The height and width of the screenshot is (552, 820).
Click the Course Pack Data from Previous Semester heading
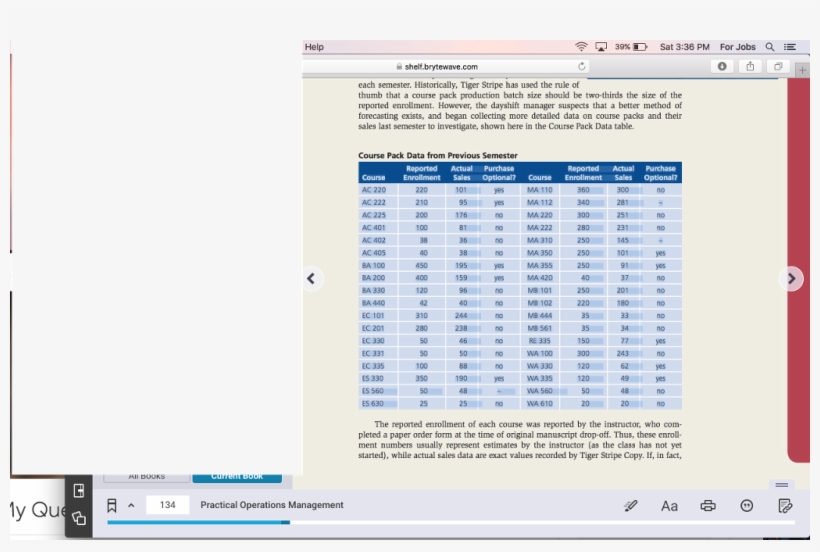[x=438, y=155]
